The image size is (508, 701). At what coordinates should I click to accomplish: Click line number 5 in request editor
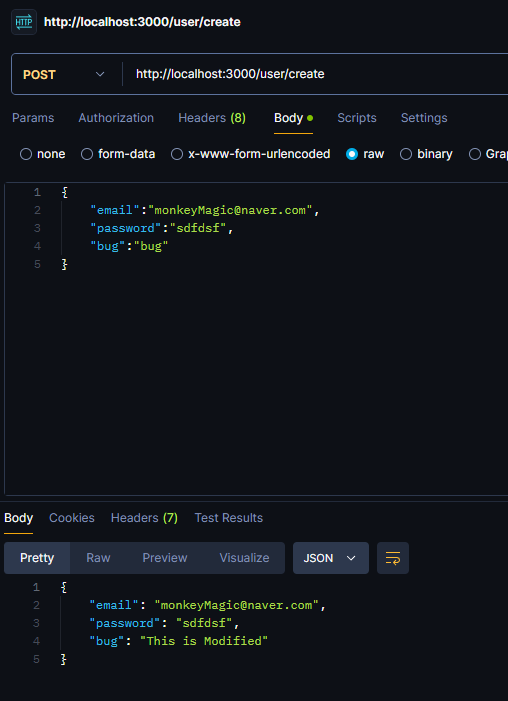click(37, 264)
